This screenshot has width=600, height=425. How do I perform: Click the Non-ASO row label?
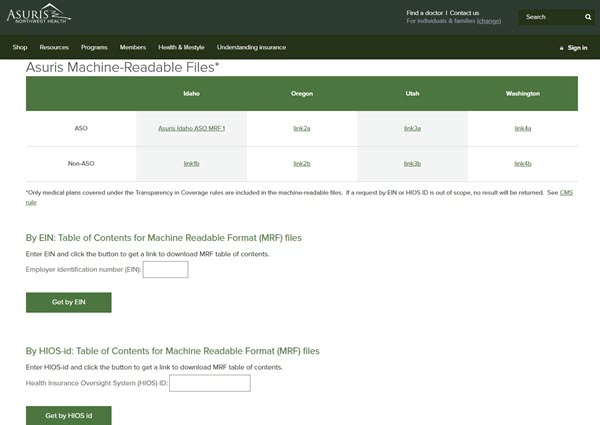pos(81,164)
